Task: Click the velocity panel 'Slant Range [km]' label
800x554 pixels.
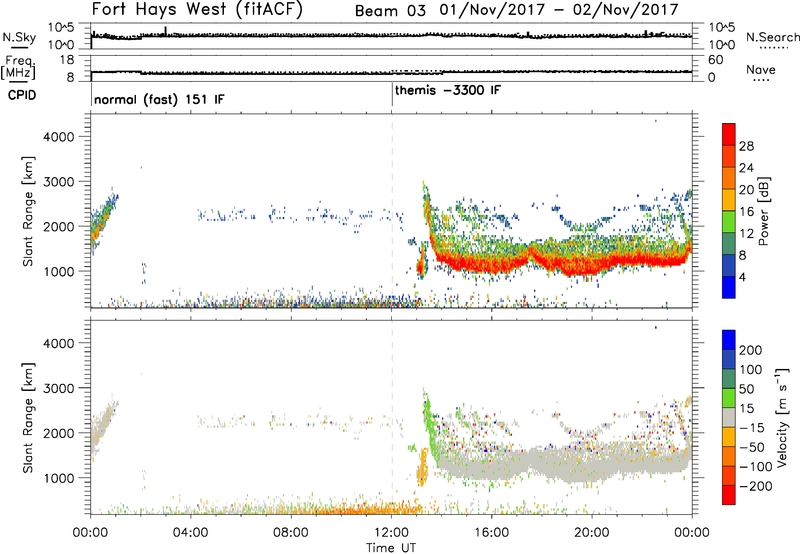Action: pos(28,418)
